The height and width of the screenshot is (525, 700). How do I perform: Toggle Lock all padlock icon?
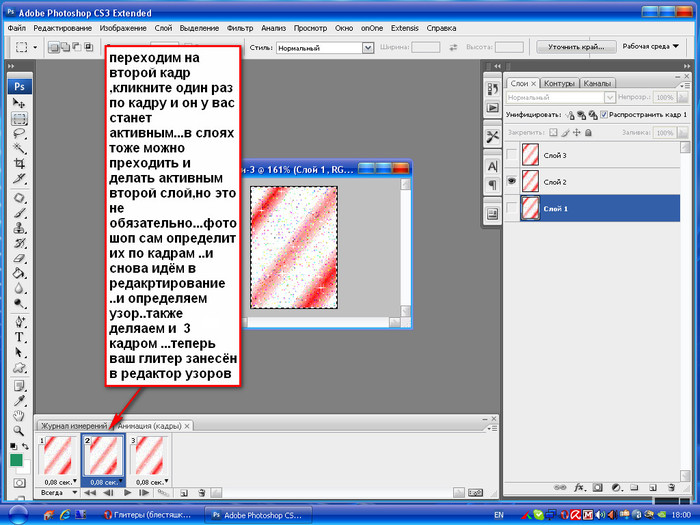click(588, 133)
